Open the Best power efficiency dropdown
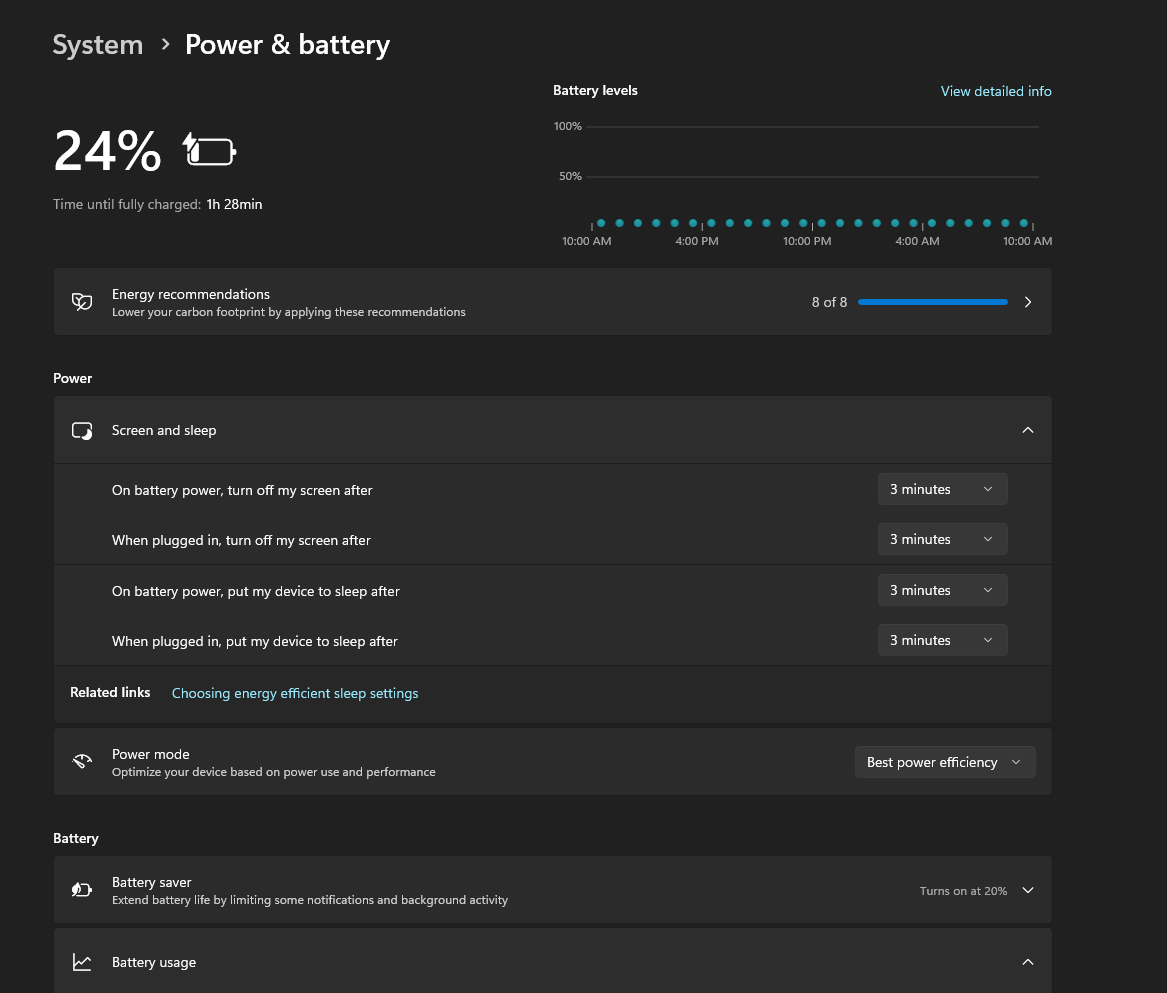1167x993 pixels. pyautogui.click(x=944, y=762)
